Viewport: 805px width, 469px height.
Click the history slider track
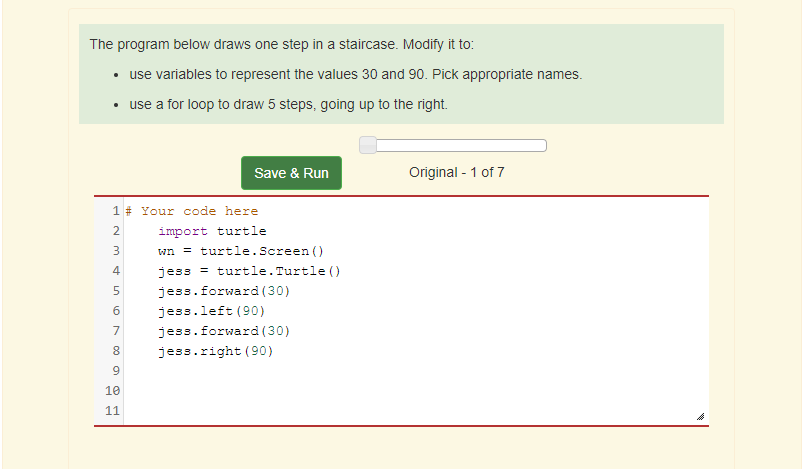click(453, 145)
